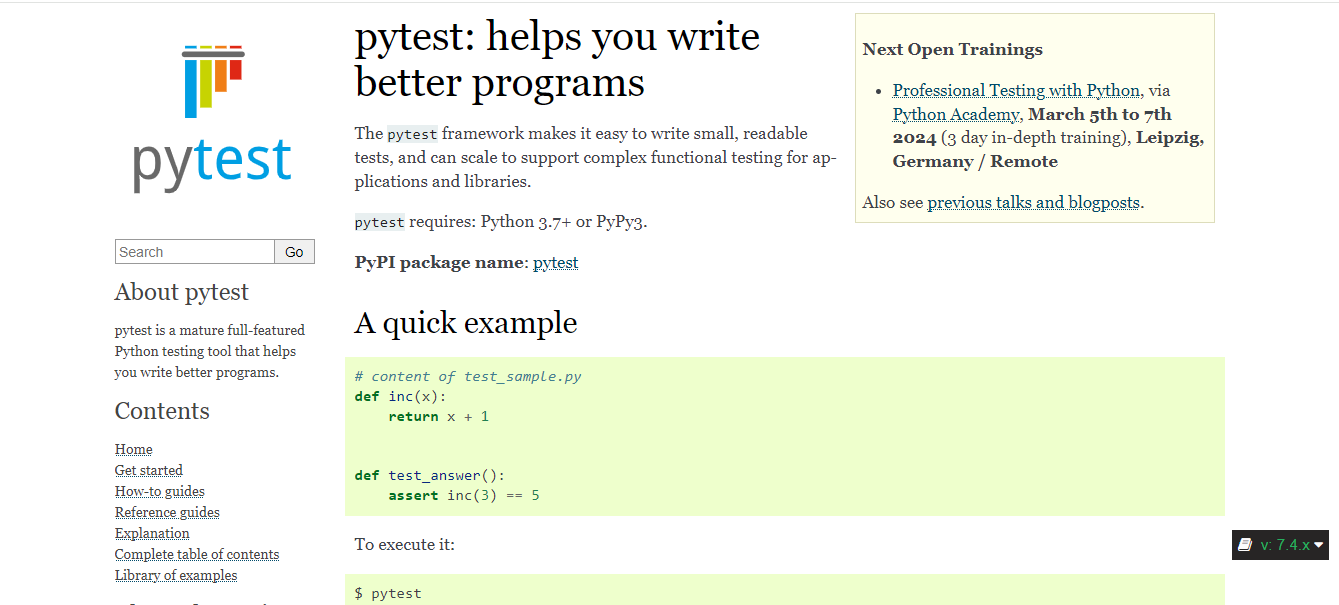
Task: Visit the Python Academy link
Action: pyautogui.click(x=956, y=114)
